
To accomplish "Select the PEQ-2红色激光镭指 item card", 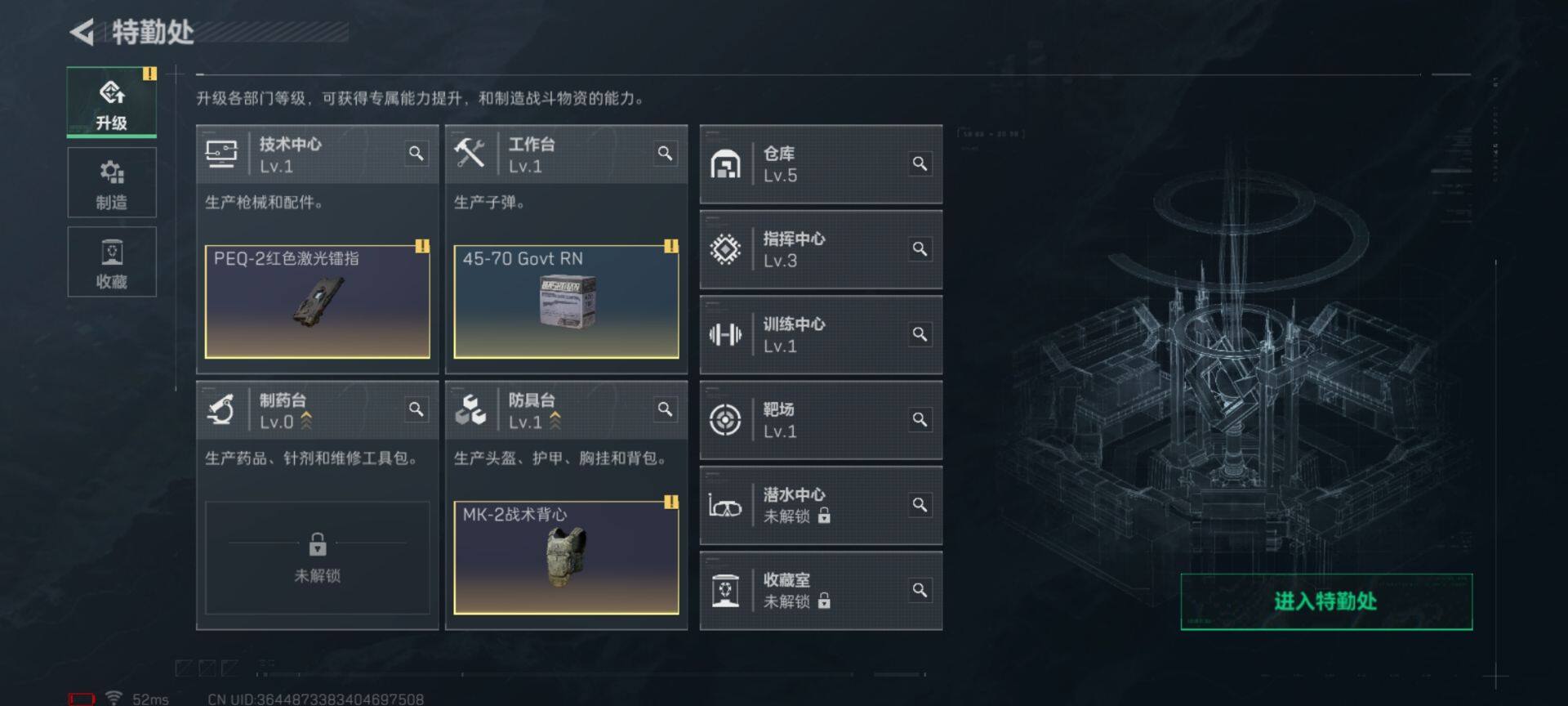I will point(318,302).
